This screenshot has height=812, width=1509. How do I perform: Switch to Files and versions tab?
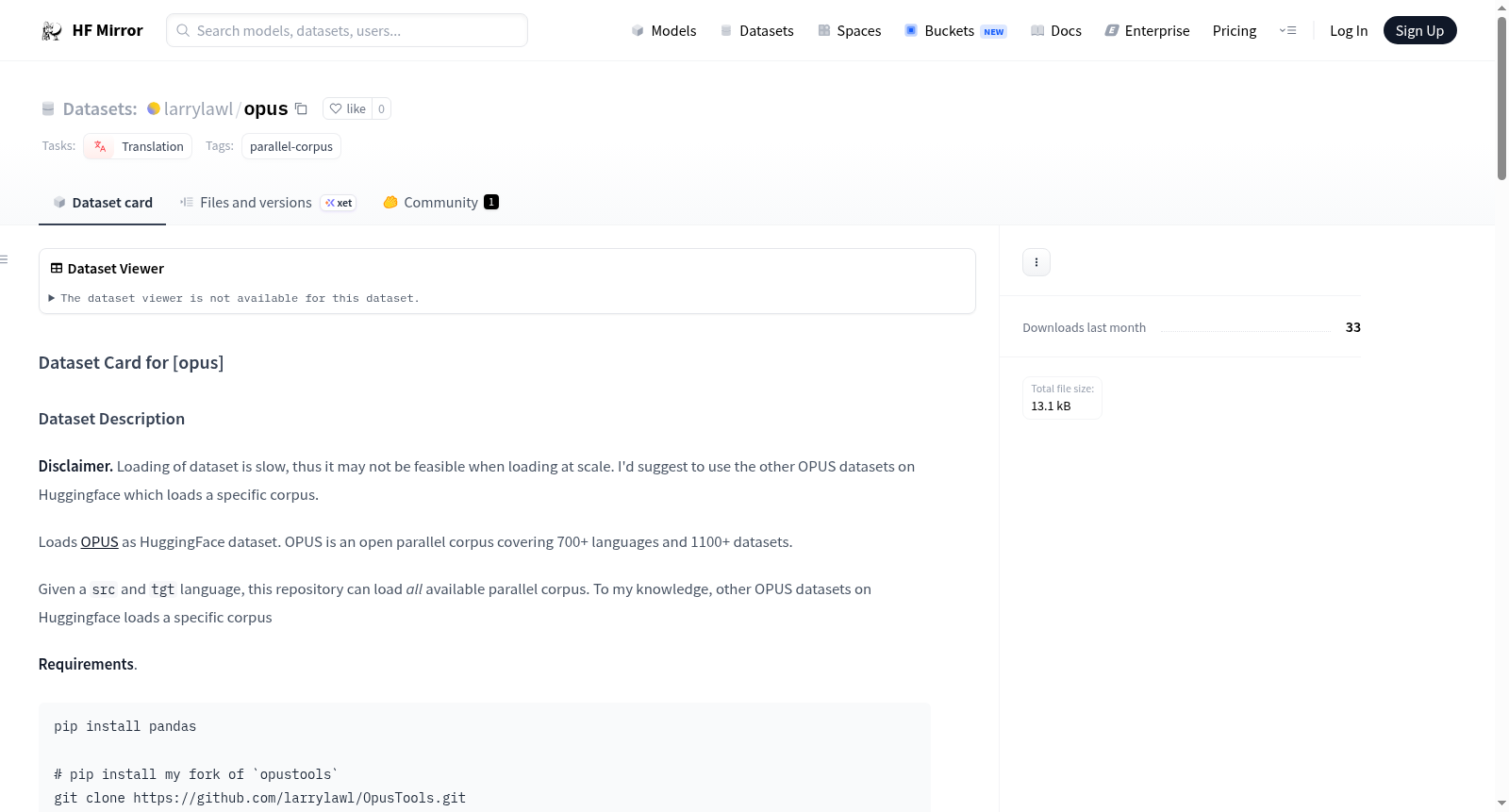click(x=268, y=203)
